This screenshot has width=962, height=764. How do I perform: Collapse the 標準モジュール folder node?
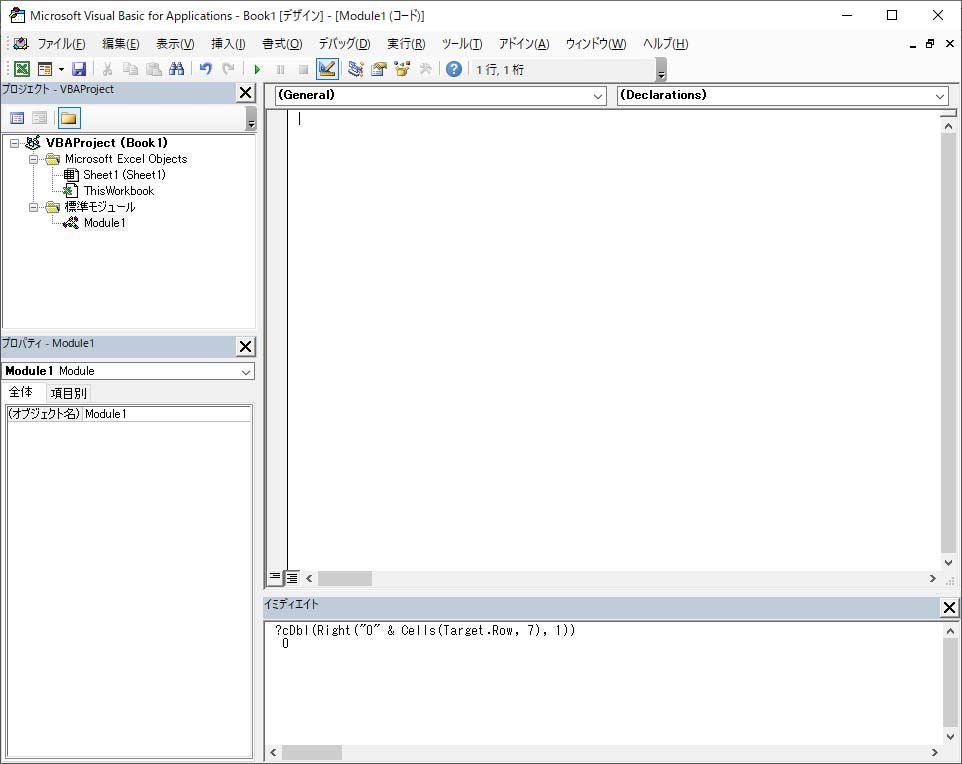pos(34,207)
